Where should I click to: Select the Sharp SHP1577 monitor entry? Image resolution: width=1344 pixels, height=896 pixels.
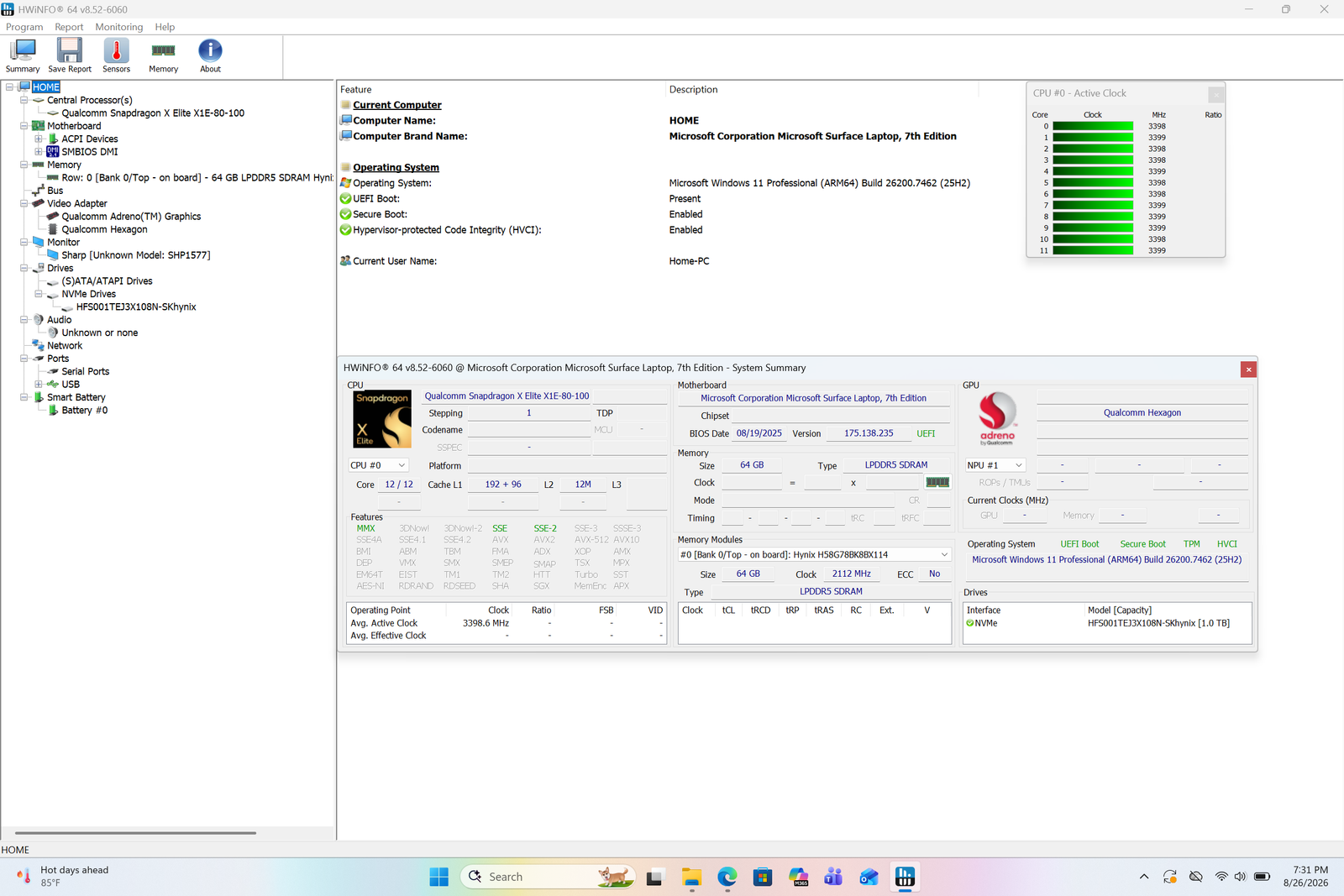[135, 255]
